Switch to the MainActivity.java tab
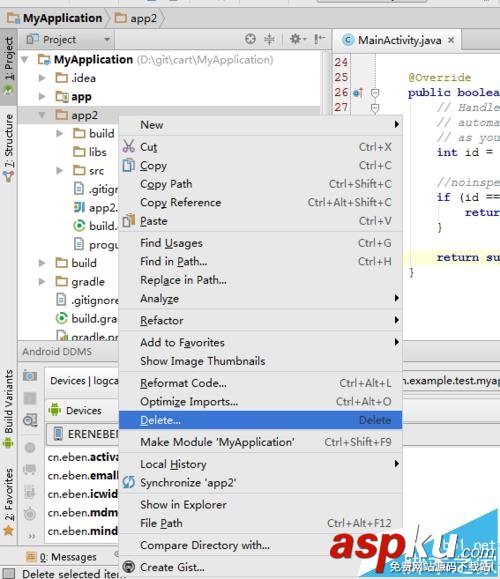The width and height of the screenshot is (500, 579). pyautogui.click(x=396, y=40)
